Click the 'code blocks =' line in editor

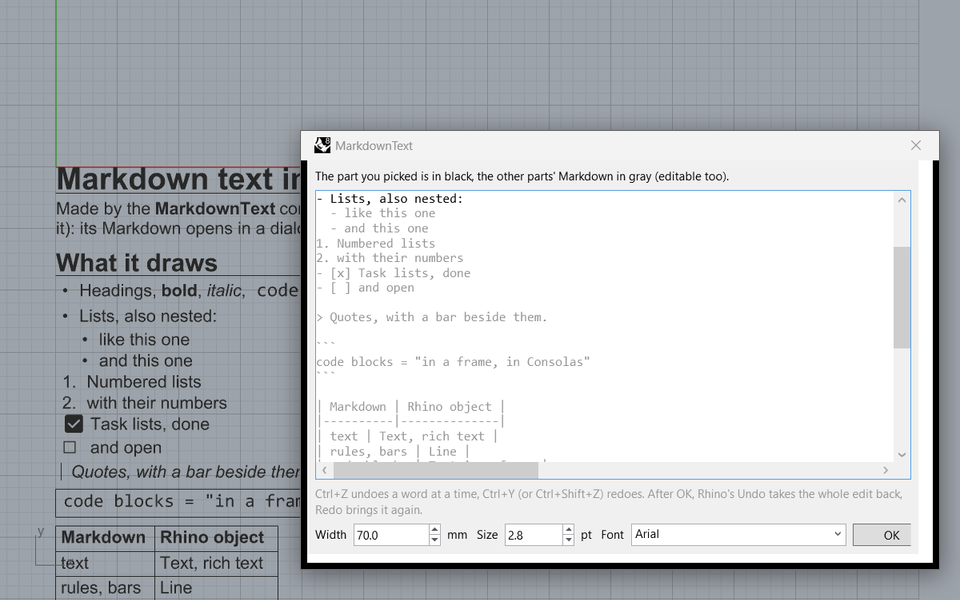pyautogui.click(x=453, y=362)
